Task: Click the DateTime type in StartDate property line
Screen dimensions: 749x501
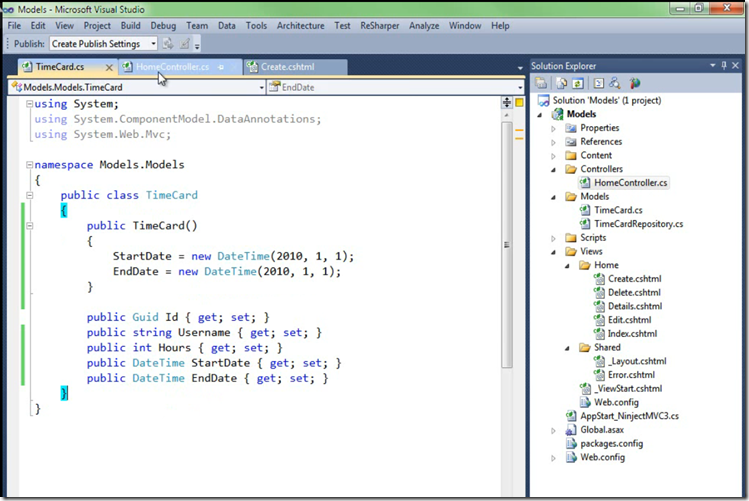Action: click(158, 363)
